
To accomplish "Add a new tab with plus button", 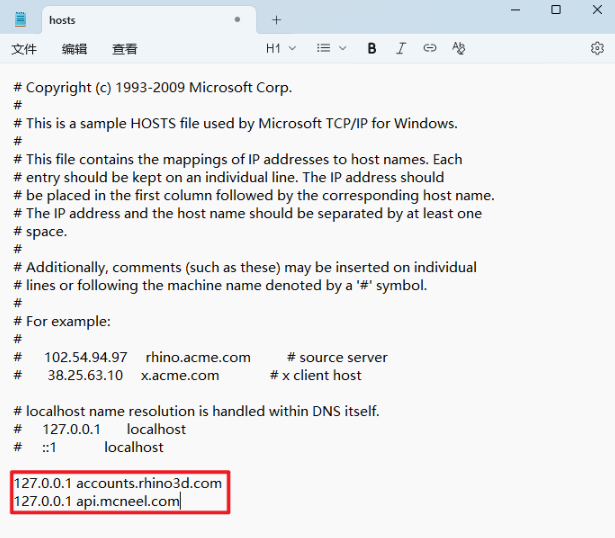I will point(277,19).
